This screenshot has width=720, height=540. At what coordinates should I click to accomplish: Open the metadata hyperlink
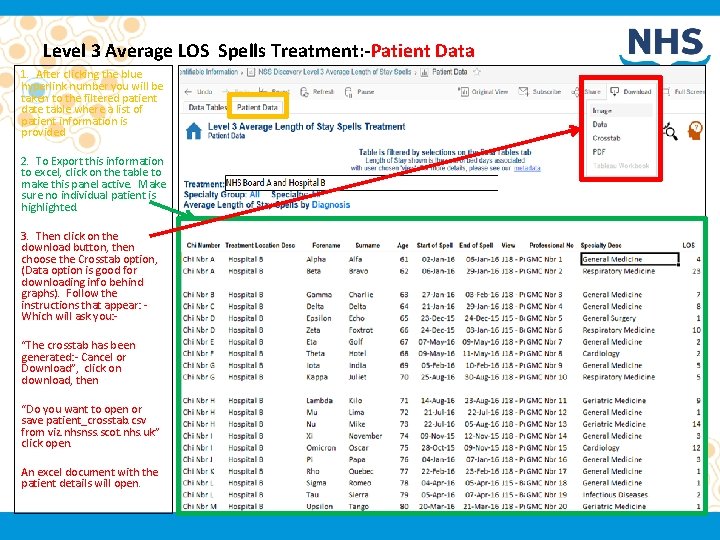click(x=527, y=169)
